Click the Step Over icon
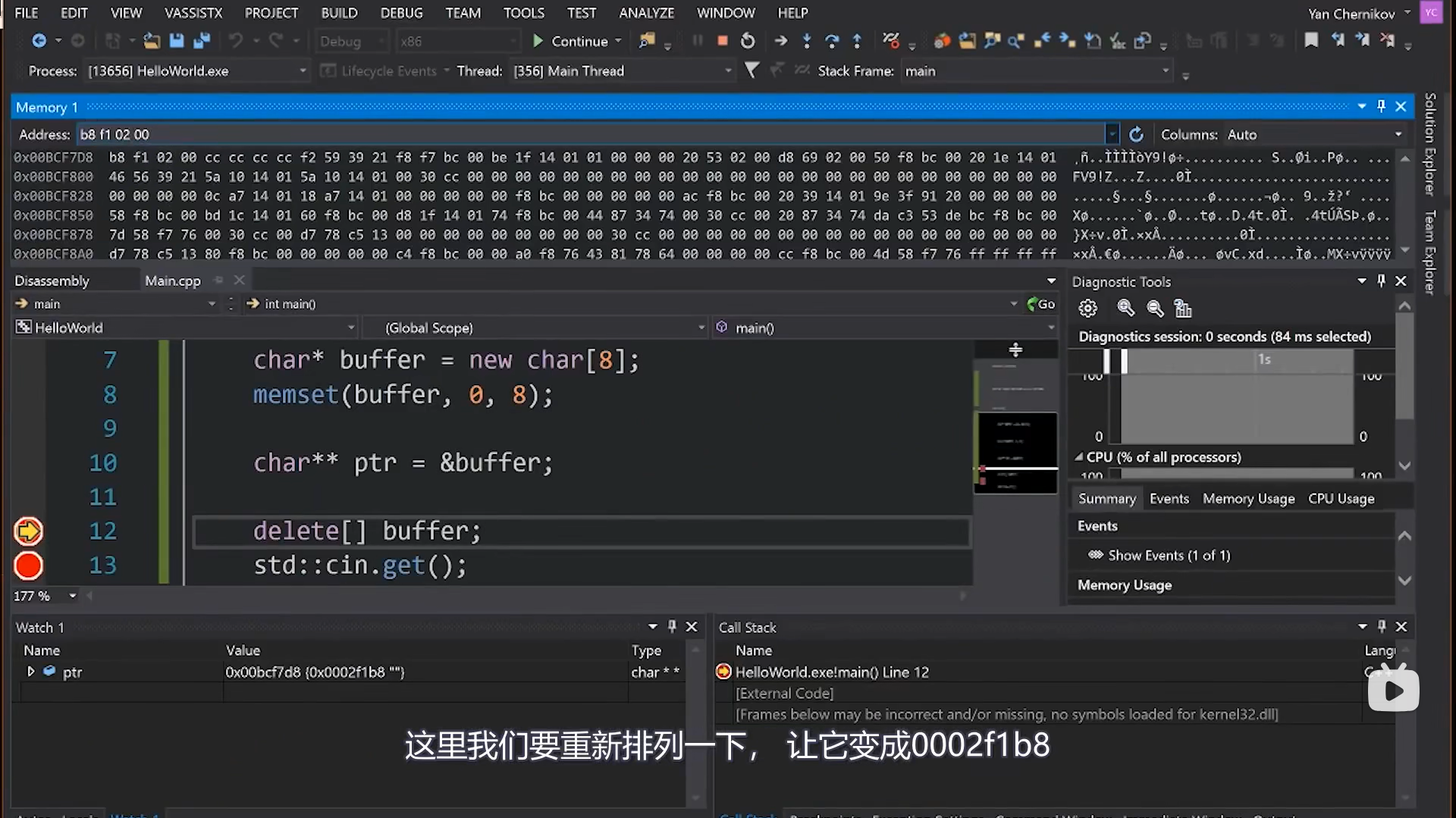Screen dimensions: 1456x818 [x=832, y=41]
